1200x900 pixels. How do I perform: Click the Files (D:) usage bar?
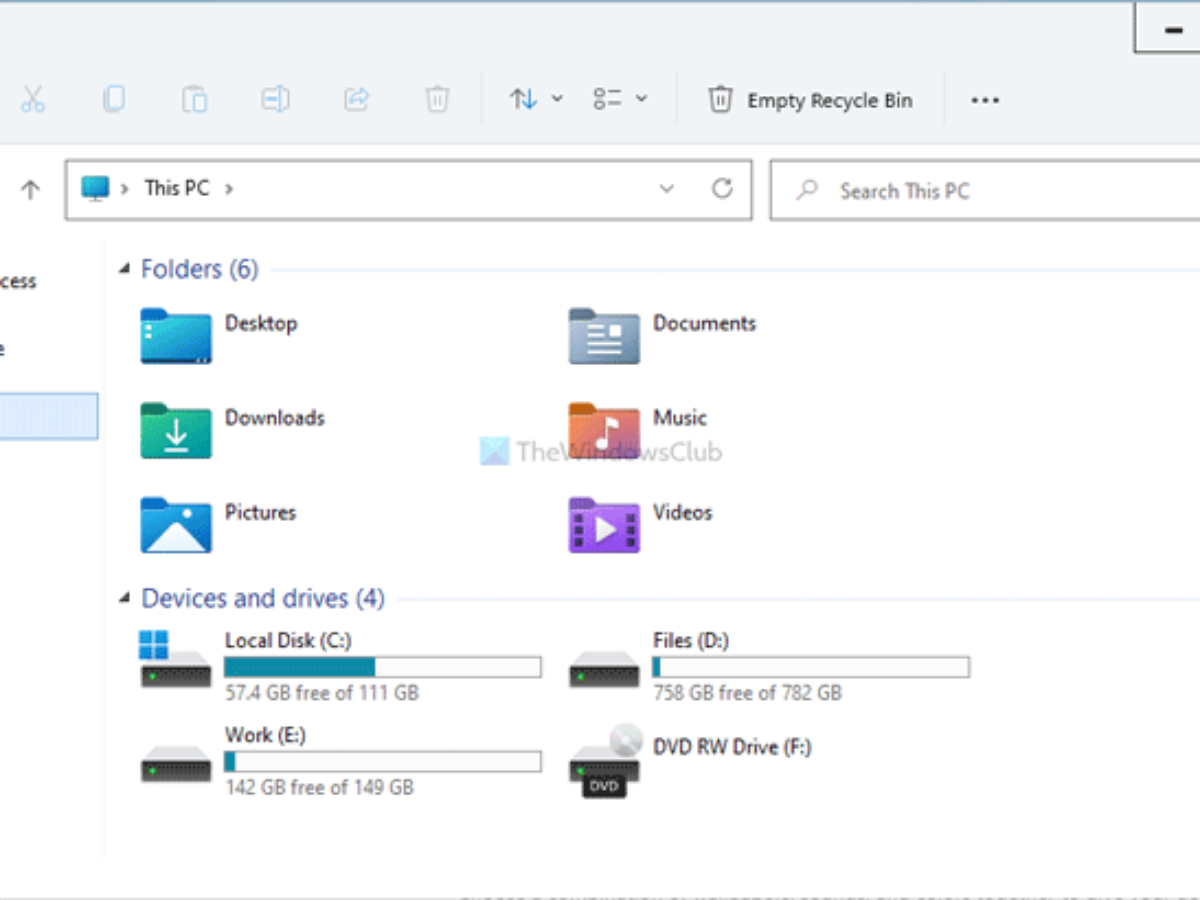pyautogui.click(x=811, y=667)
